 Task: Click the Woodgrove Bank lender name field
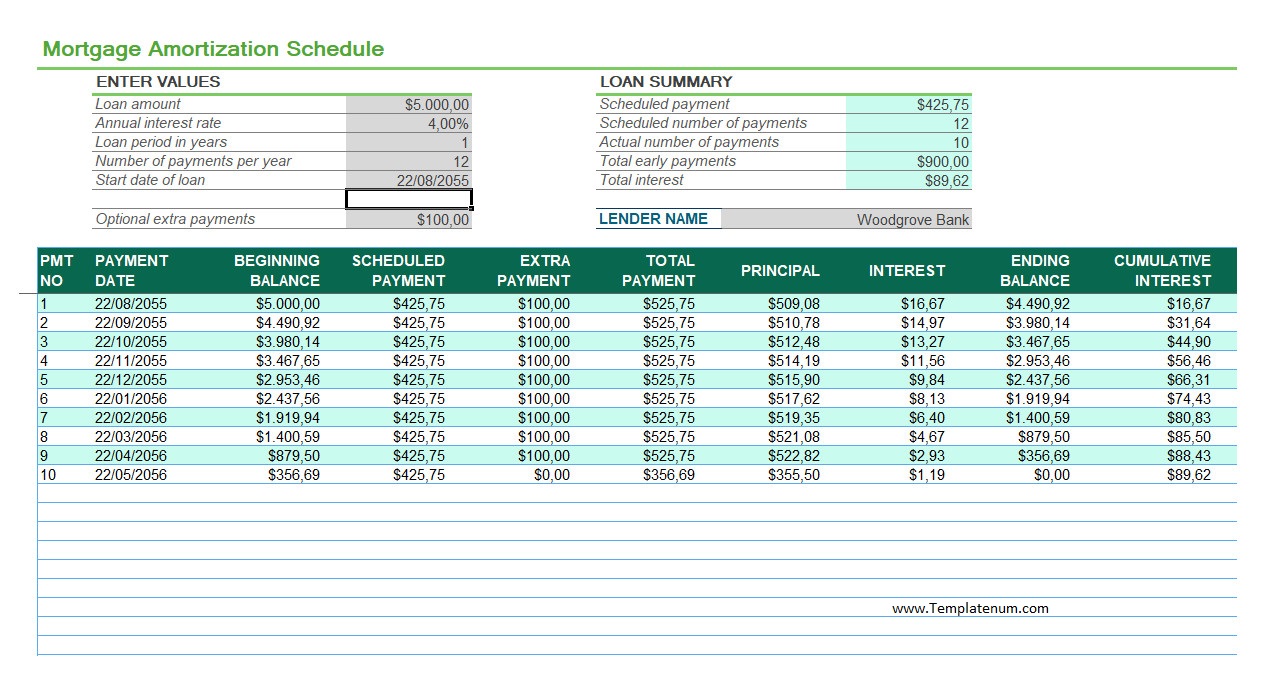[846, 219]
